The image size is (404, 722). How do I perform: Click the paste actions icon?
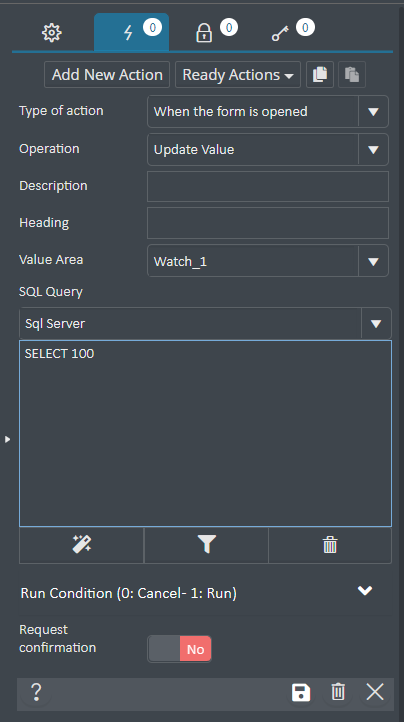coord(352,75)
